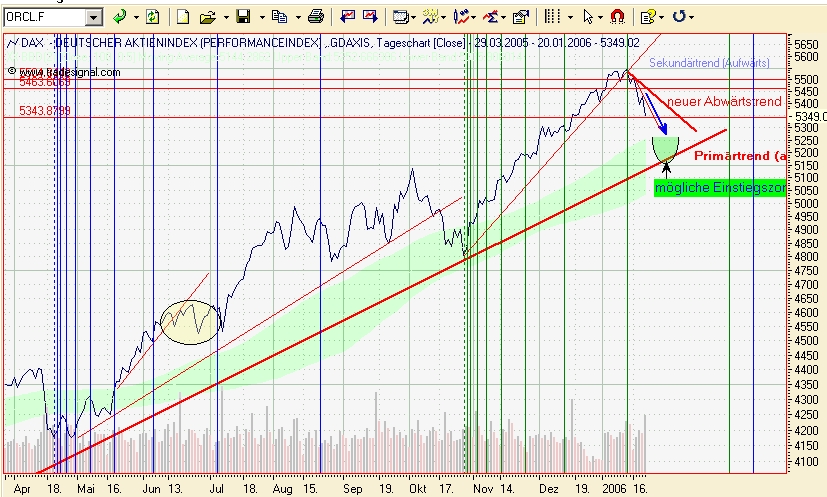Image resolution: width=827 pixels, height=497 pixels.
Task: Select the green semicircle entry zone shape
Action: tap(665, 149)
